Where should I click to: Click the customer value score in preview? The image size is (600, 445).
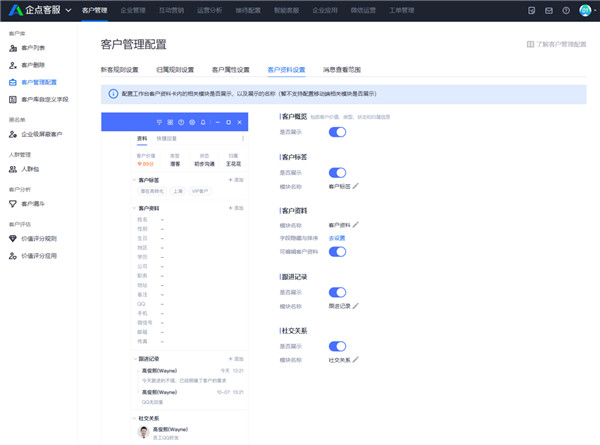click(x=145, y=164)
